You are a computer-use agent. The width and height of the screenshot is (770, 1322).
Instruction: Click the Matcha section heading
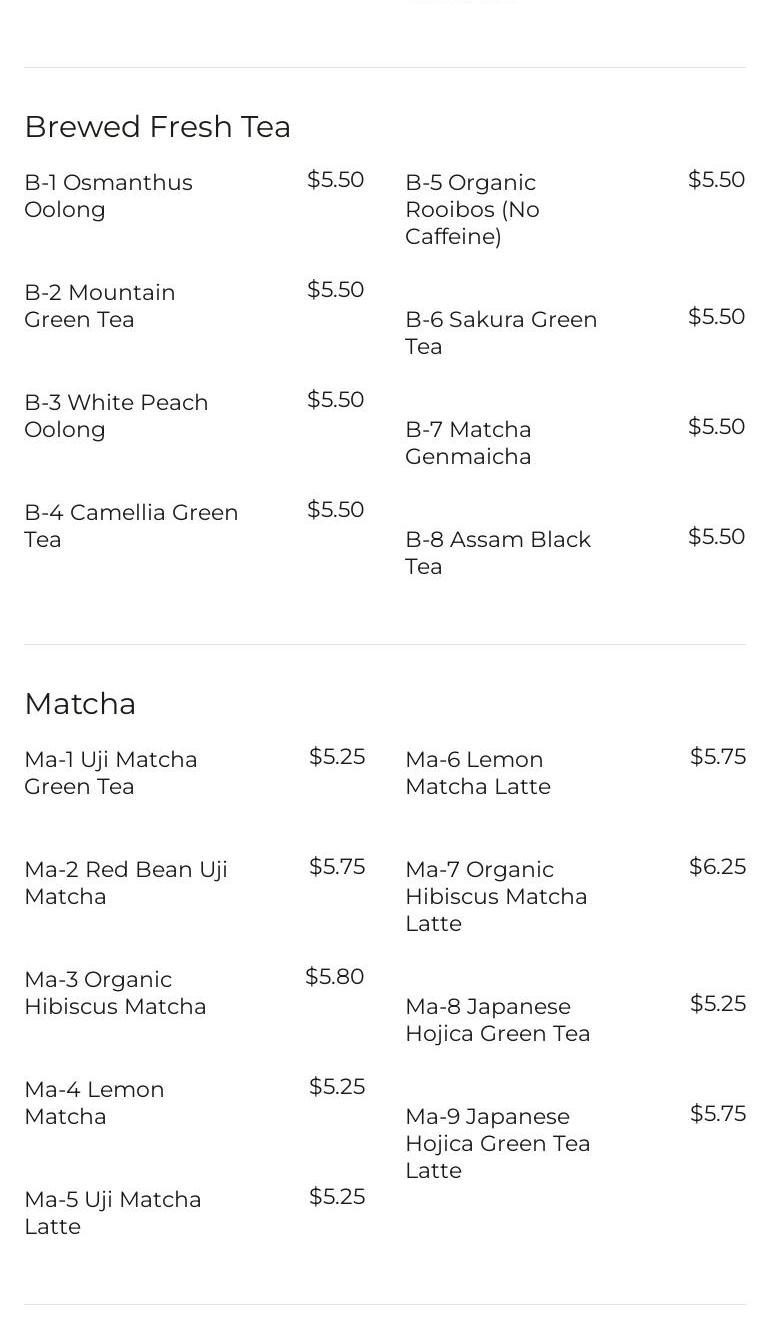point(80,704)
